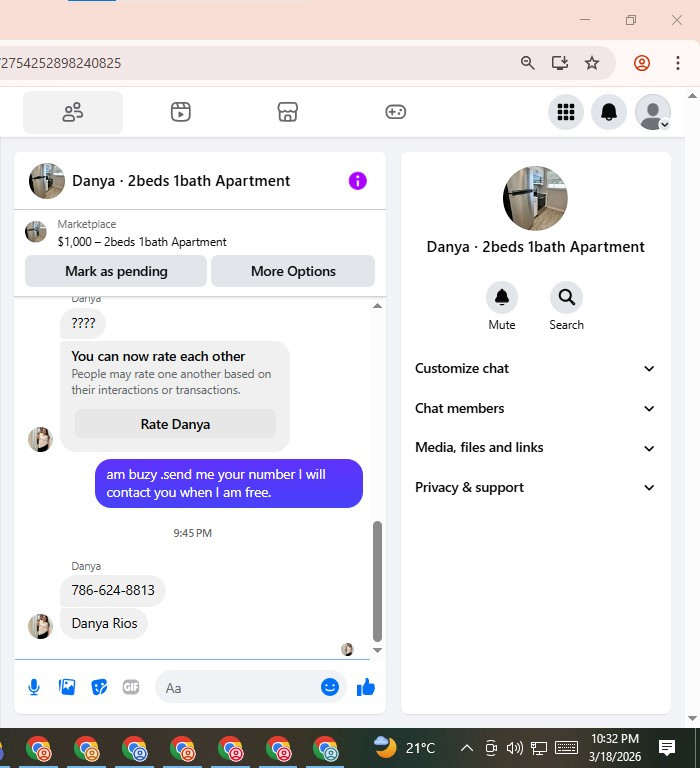Click the install app icon in address bar

pyautogui.click(x=560, y=63)
